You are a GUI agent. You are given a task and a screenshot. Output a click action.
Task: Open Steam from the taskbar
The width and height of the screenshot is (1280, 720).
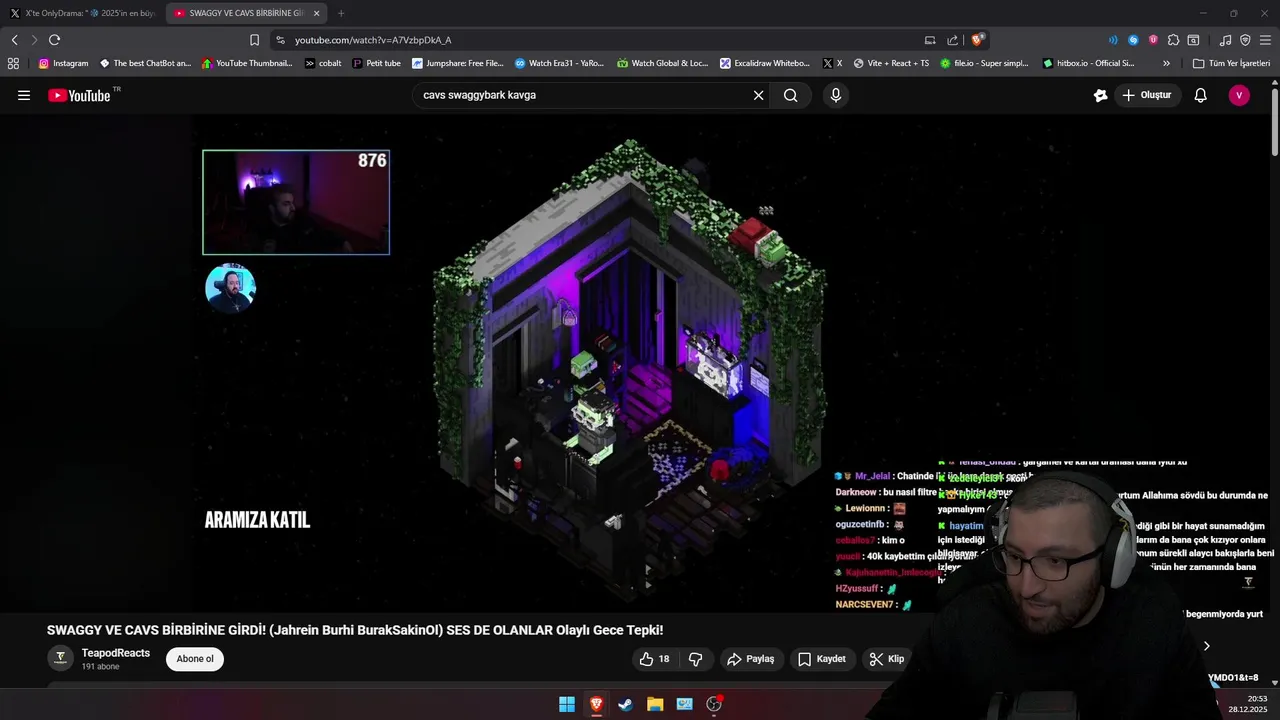625,704
